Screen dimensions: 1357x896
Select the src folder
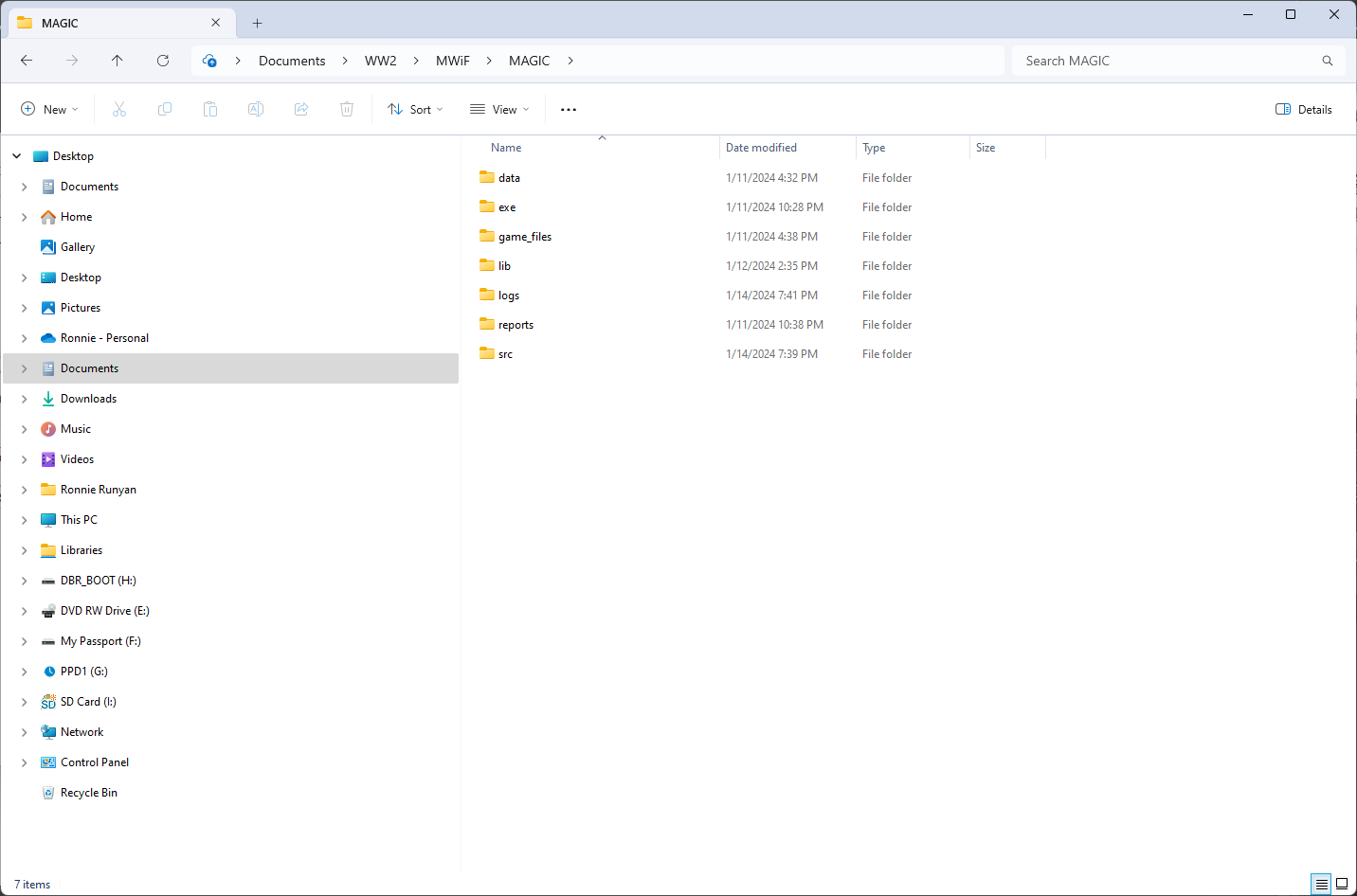[x=505, y=354]
